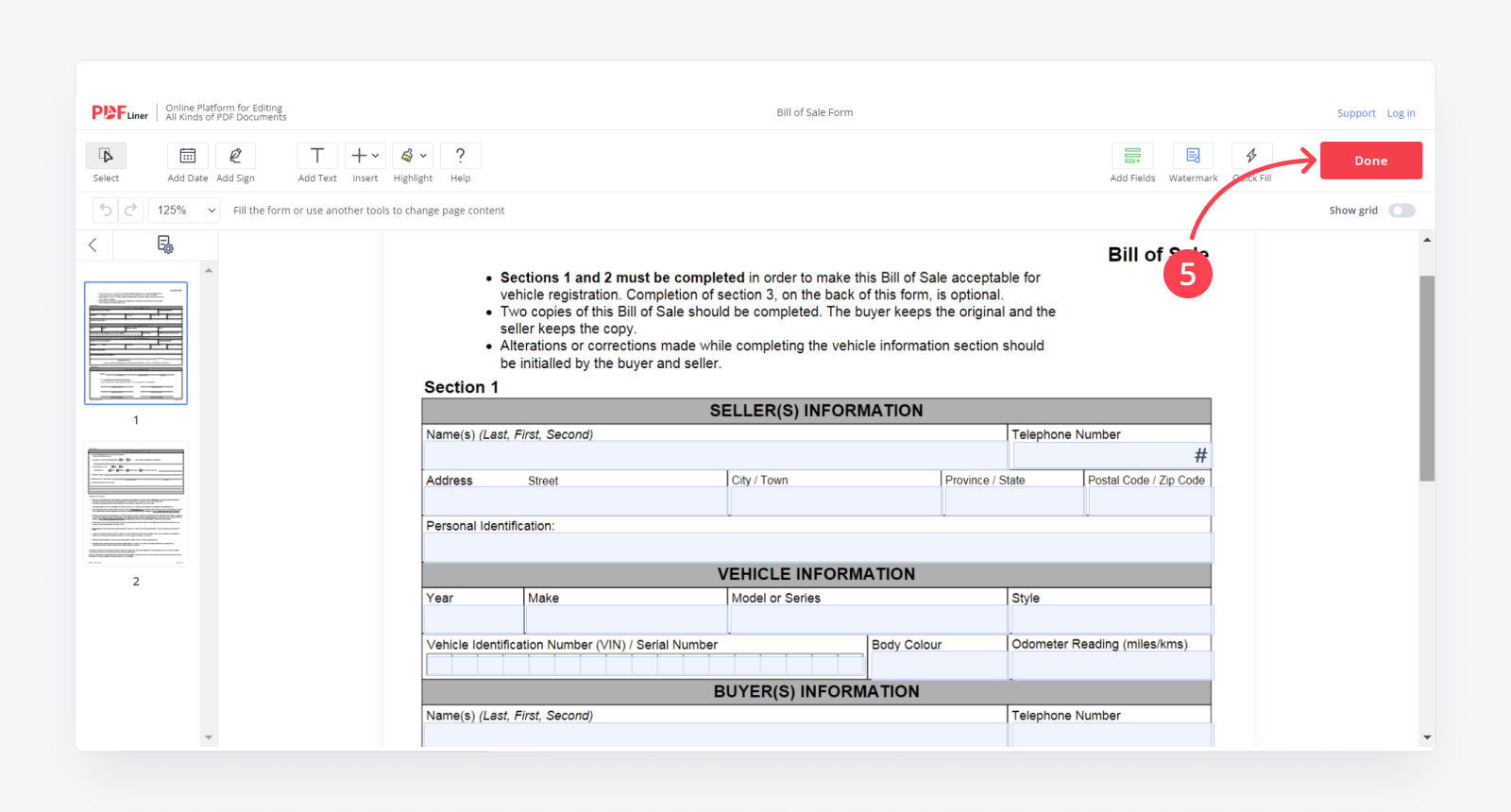This screenshot has width=1511, height=812.
Task: Open the Support link
Action: [x=1356, y=113]
